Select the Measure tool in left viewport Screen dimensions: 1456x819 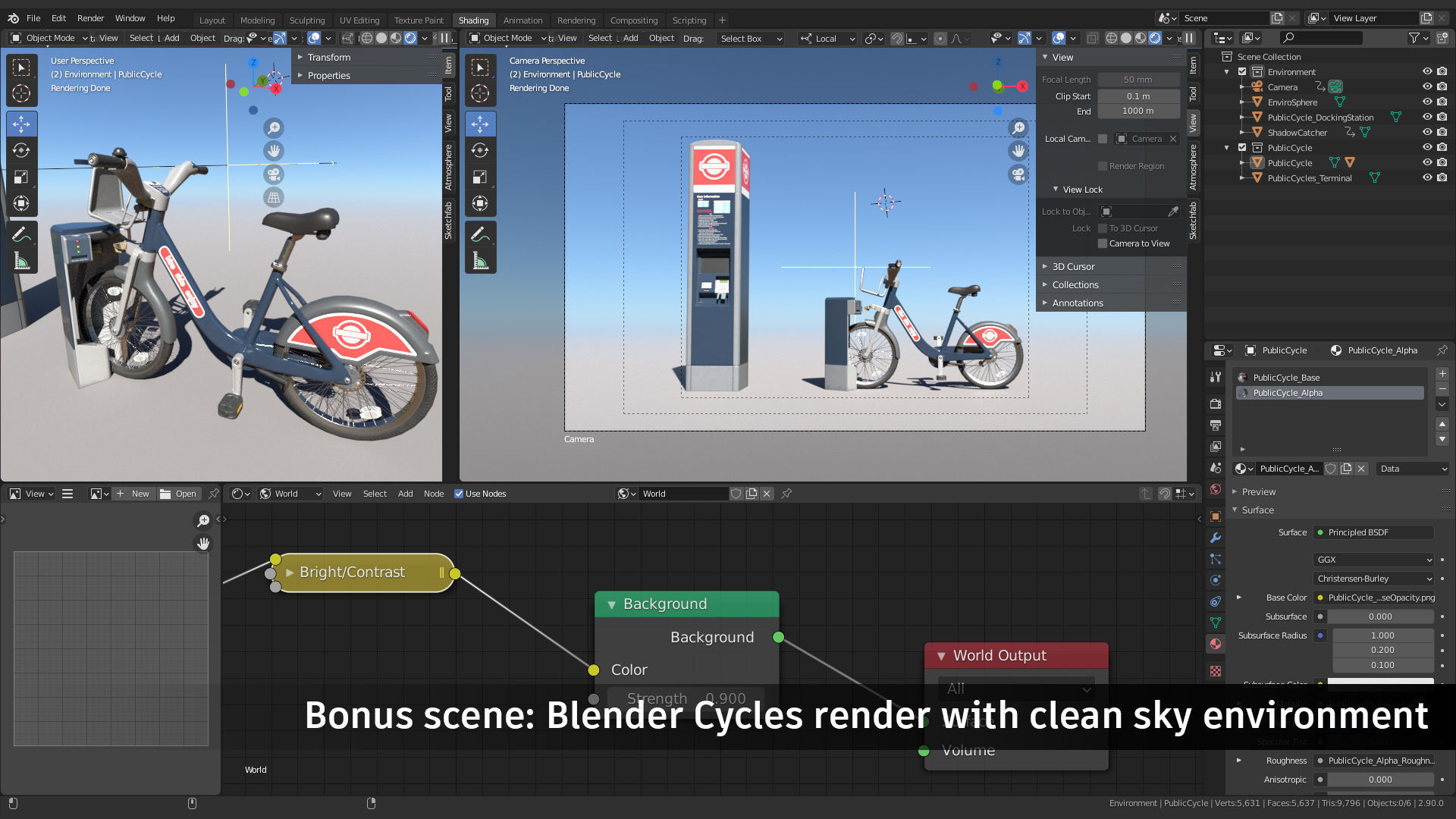21,262
